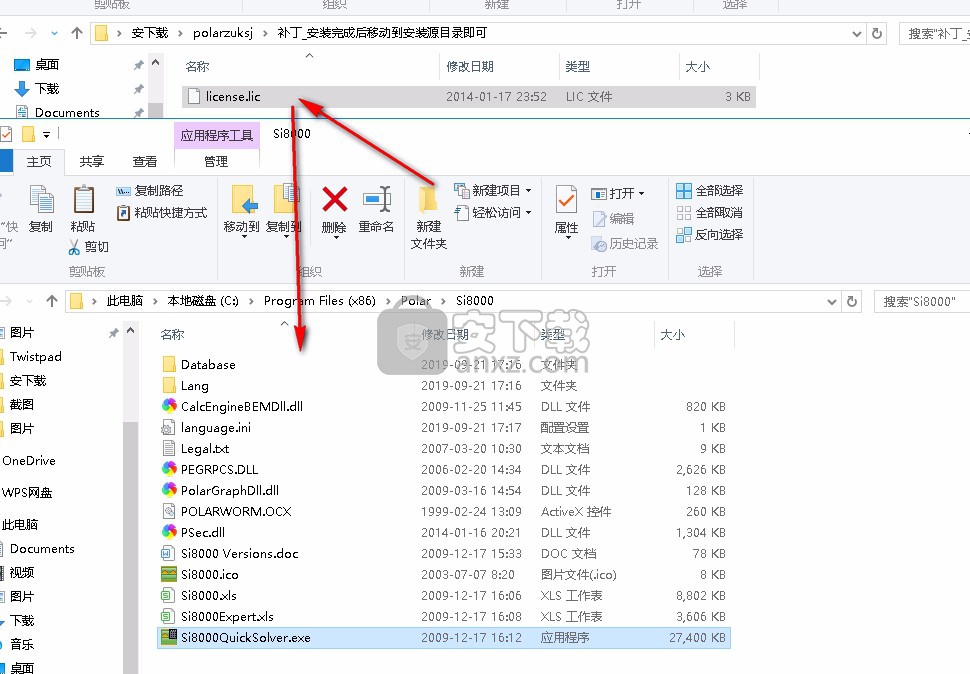Open Properties icon in ribbon
This screenshot has width=970, height=674.
[x=566, y=201]
